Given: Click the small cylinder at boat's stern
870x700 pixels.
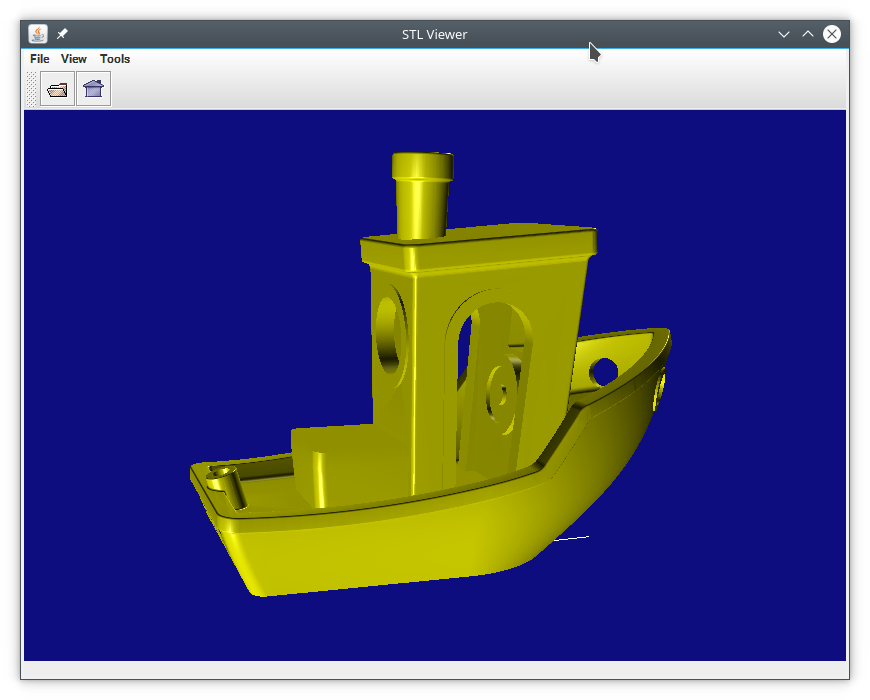Looking at the screenshot, I should (x=226, y=486).
